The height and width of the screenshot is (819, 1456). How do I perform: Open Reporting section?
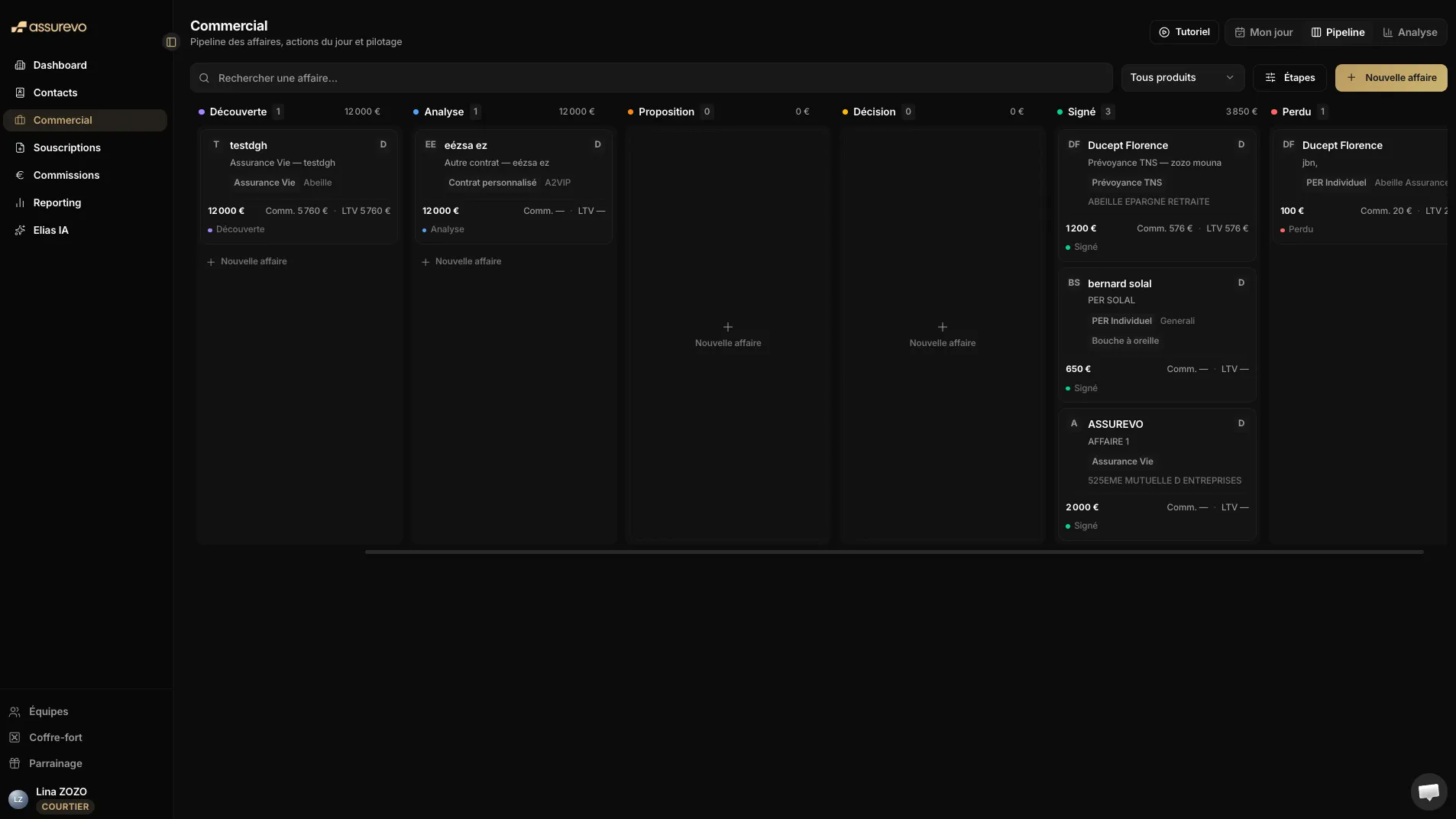tap(86, 202)
